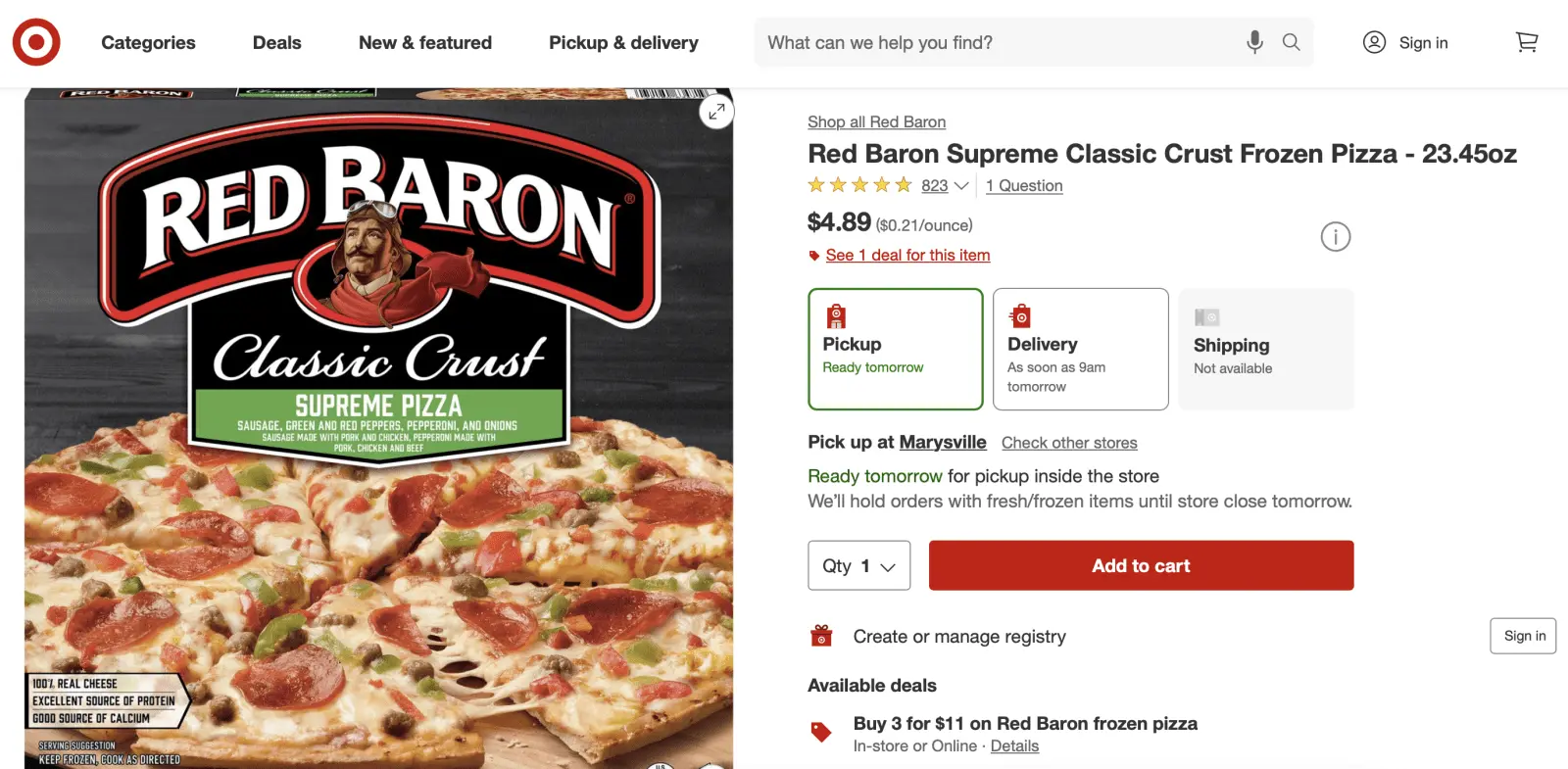Expand the 823 ratings breakdown chevron
1568x769 pixels.
point(961,186)
